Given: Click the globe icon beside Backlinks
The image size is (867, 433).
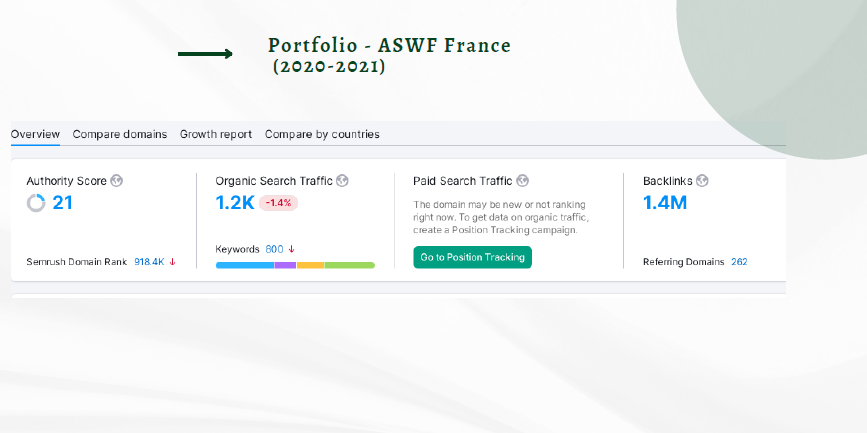Looking at the screenshot, I should [702, 181].
